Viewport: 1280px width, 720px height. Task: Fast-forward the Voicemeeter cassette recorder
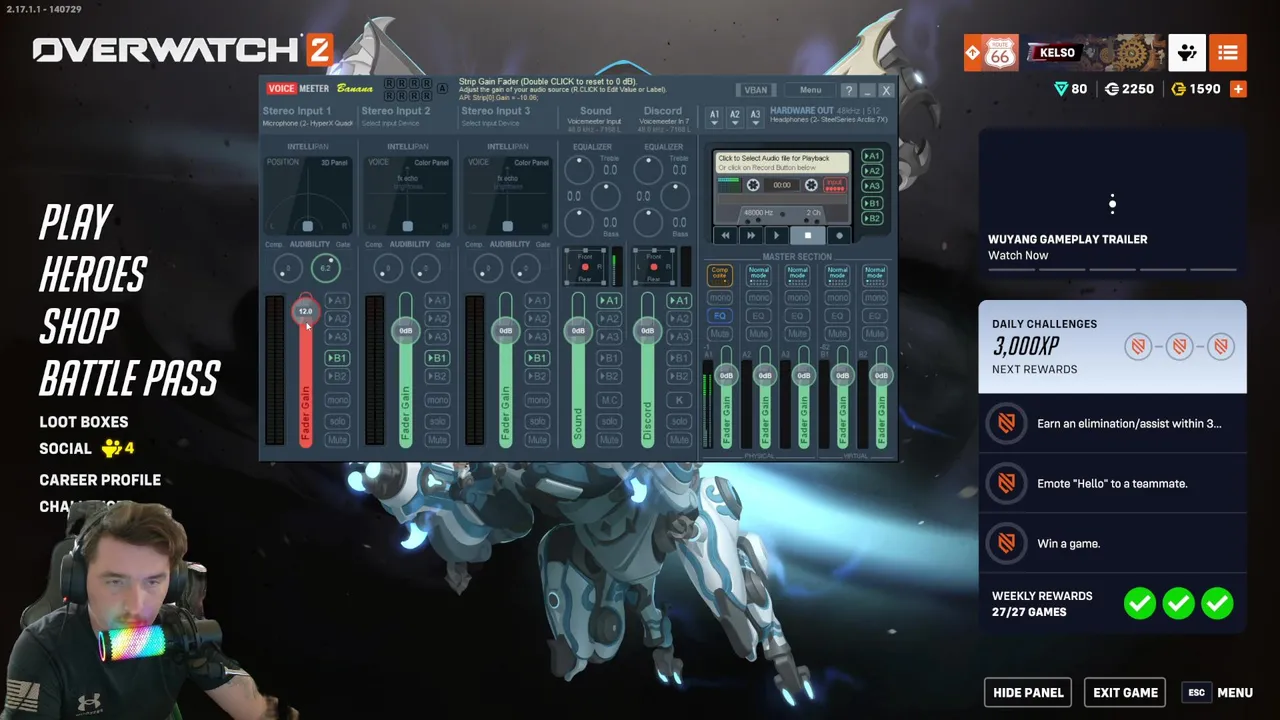[x=751, y=236]
